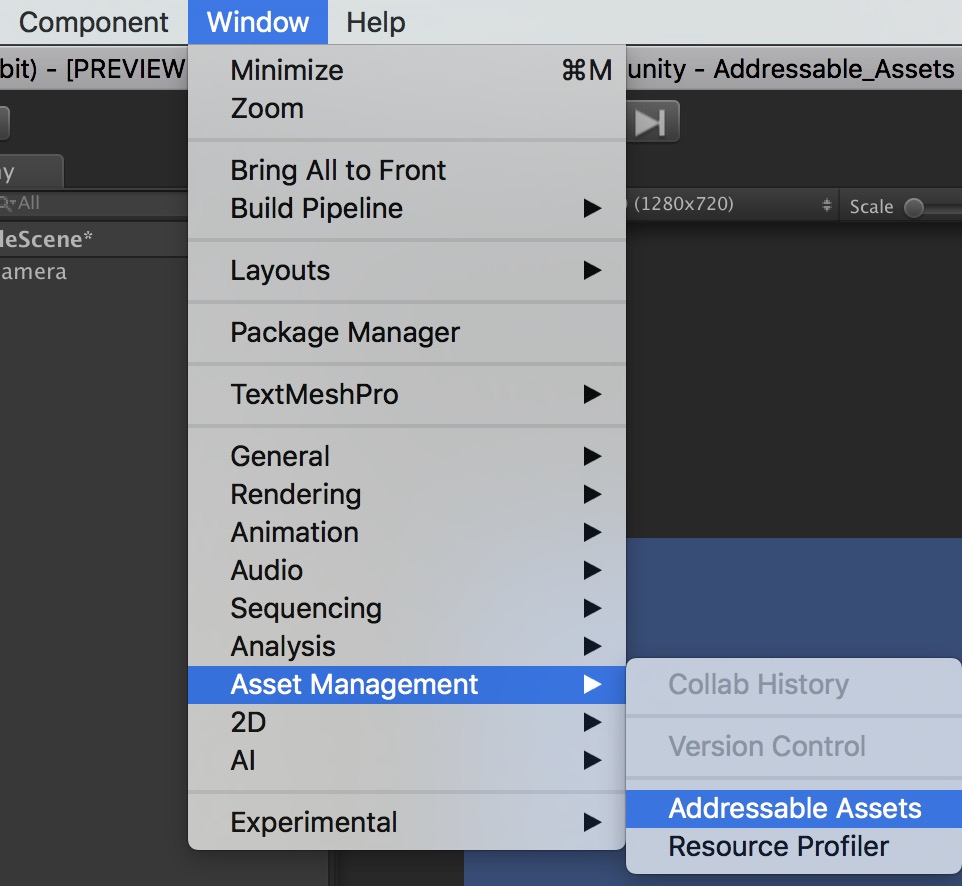Open the Component menu in menu bar
962x886 pixels.
(x=94, y=22)
